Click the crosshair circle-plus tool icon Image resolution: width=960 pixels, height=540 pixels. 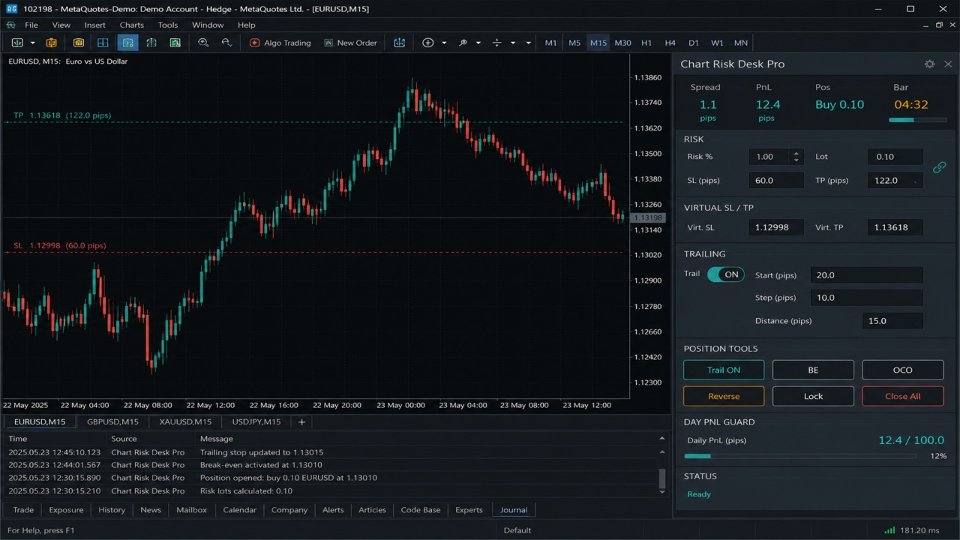(x=428, y=43)
